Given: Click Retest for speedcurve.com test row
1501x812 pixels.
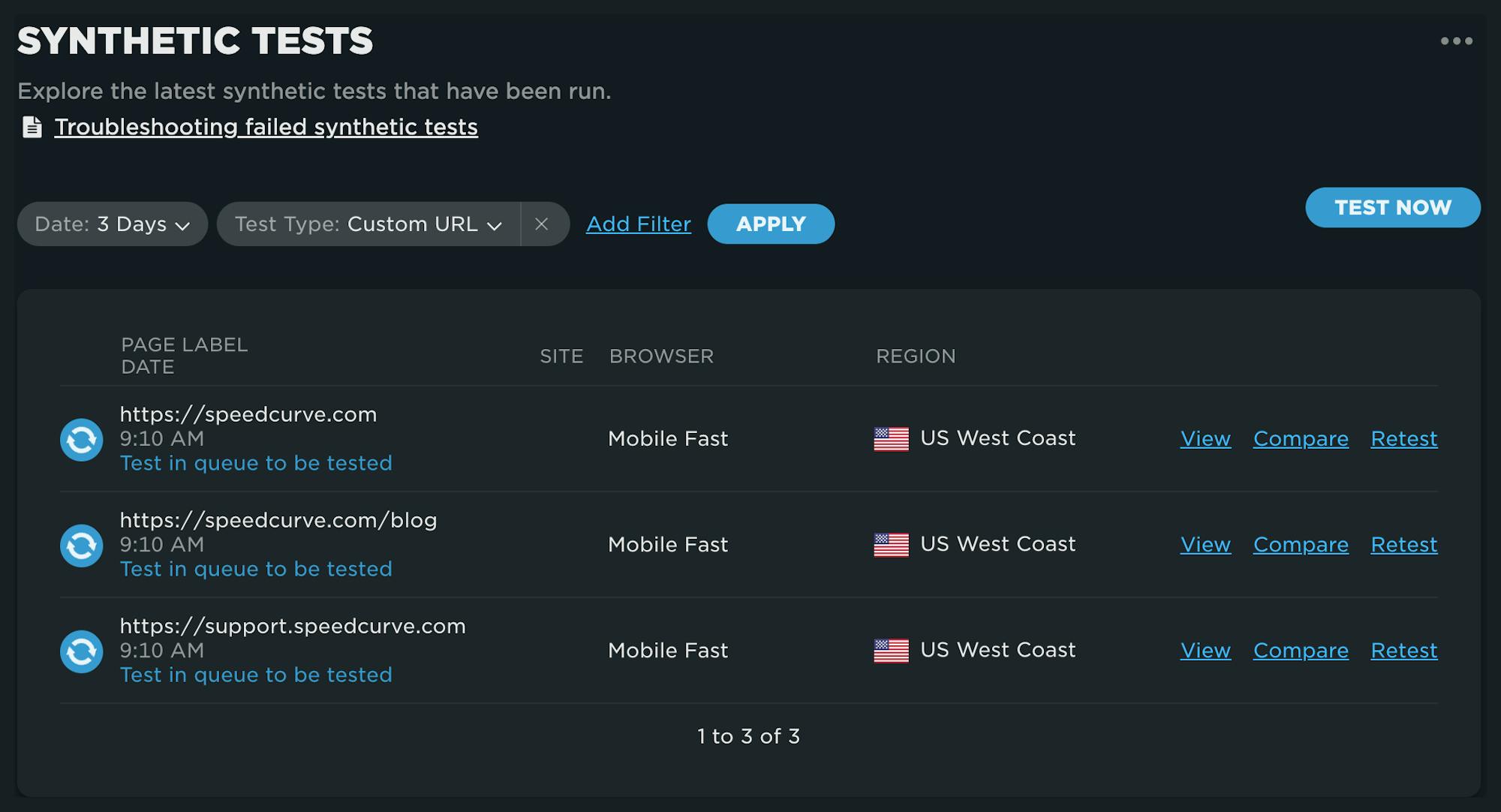Looking at the screenshot, I should click(1404, 438).
